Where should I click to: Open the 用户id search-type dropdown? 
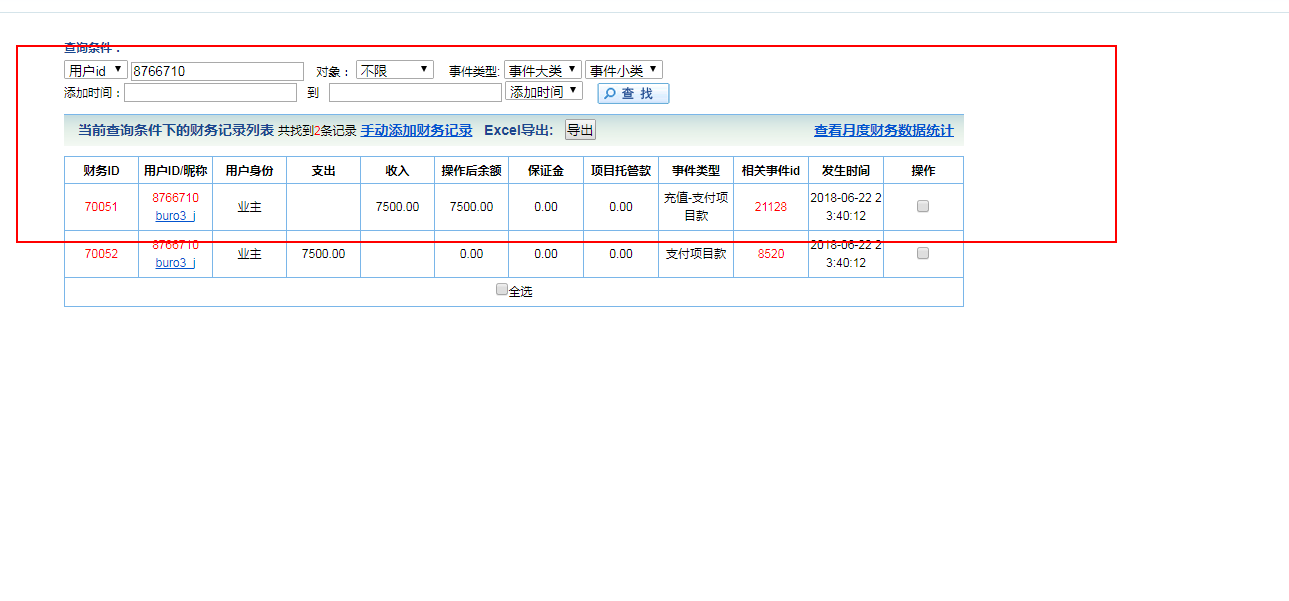click(96, 71)
